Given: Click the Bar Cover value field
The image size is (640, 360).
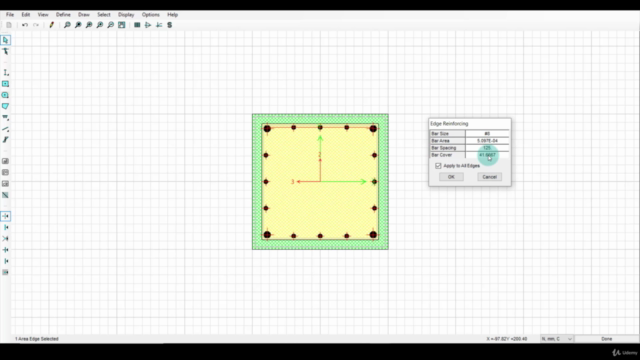Looking at the screenshot, I should pyautogui.click(x=487, y=155).
